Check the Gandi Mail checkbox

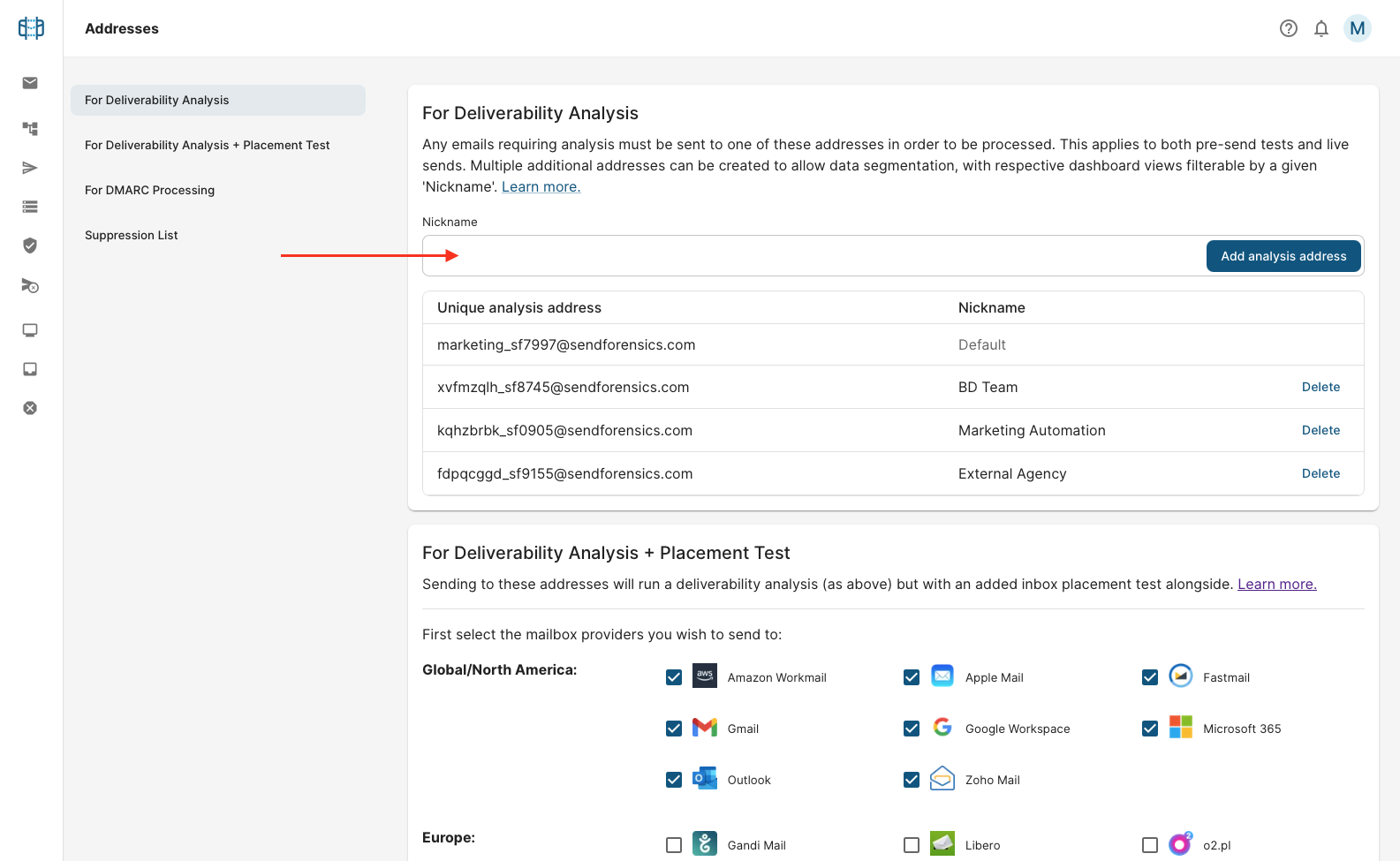[x=674, y=845]
